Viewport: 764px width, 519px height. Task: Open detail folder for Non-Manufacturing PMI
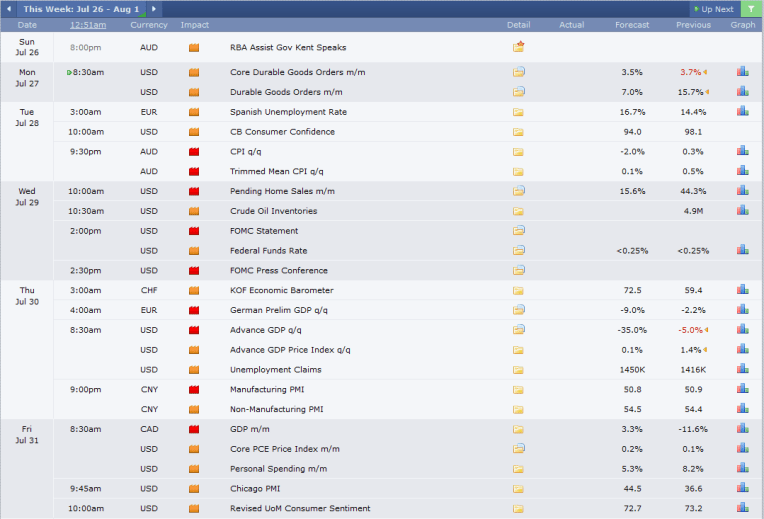pyautogui.click(x=518, y=409)
